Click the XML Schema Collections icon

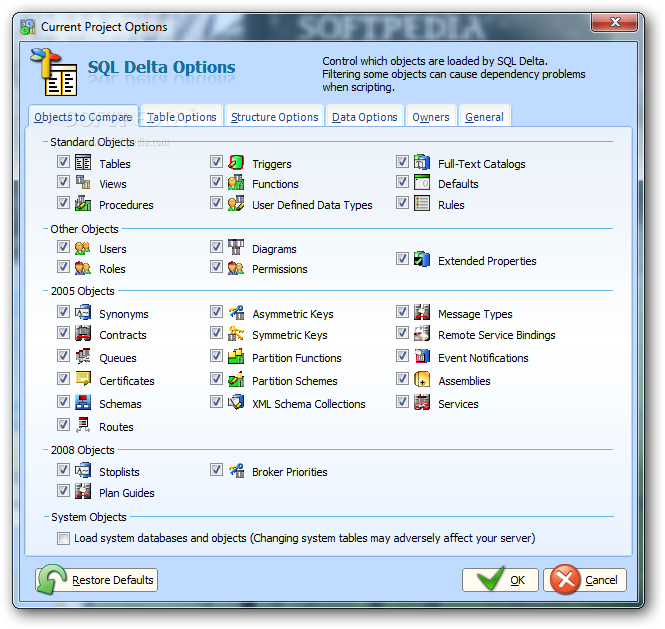(x=236, y=403)
